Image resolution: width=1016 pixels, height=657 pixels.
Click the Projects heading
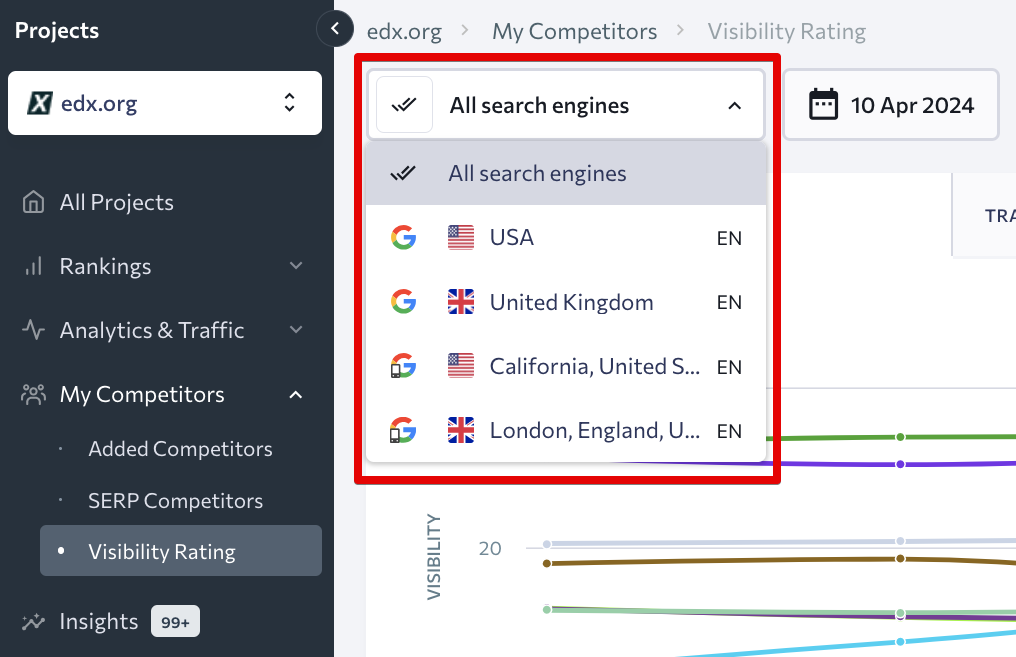click(57, 30)
